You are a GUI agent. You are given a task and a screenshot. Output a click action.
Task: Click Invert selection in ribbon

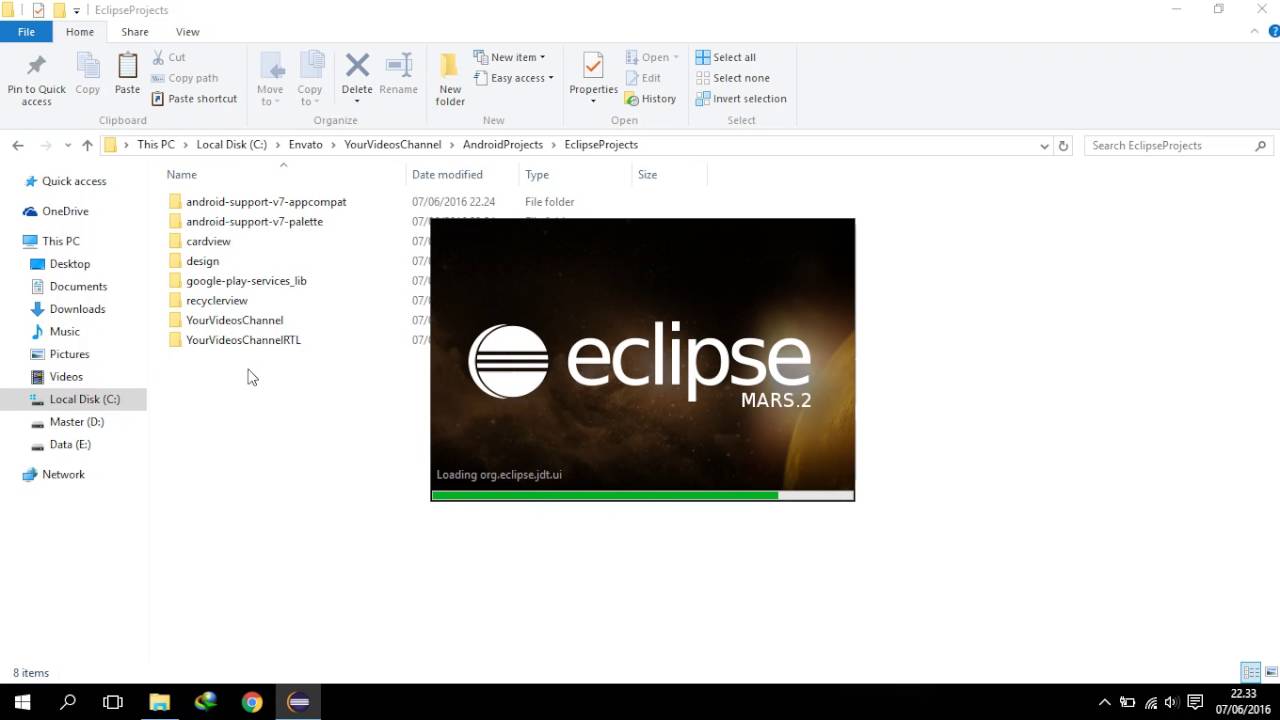coord(741,99)
